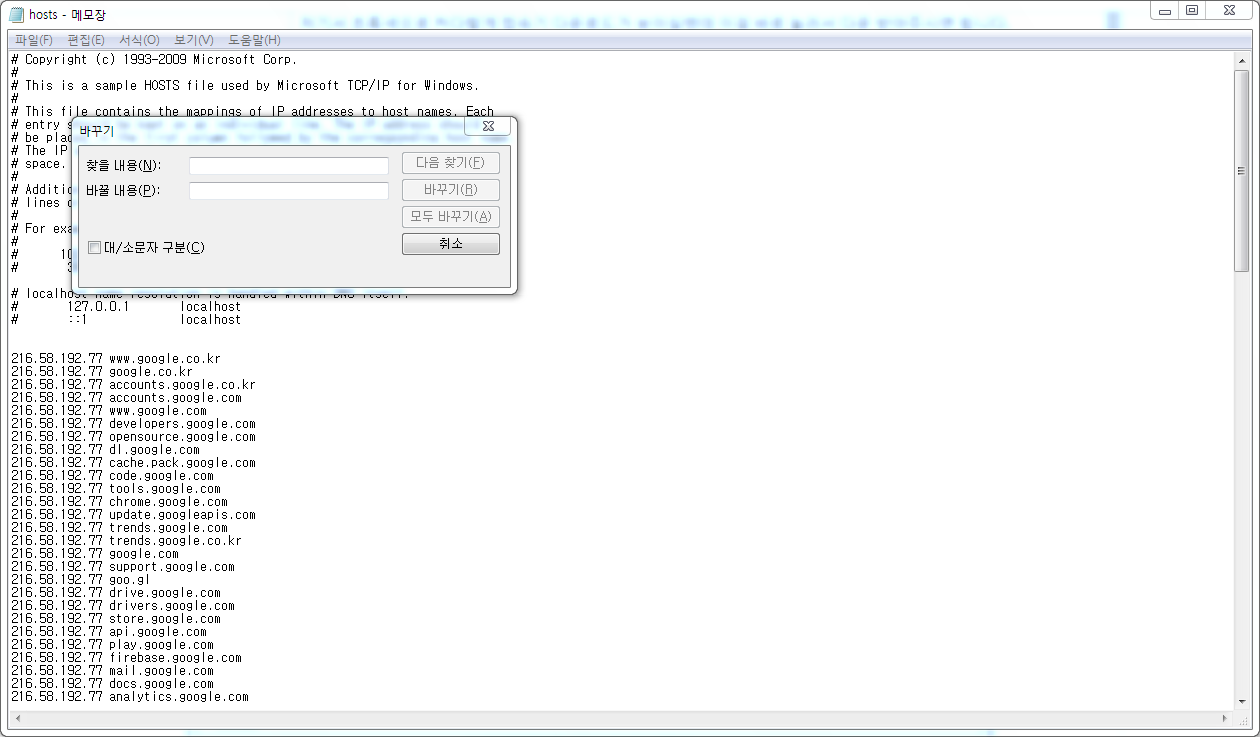Click the trends.google.com line
The height and width of the screenshot is (737, 1260).
(119, 527)
